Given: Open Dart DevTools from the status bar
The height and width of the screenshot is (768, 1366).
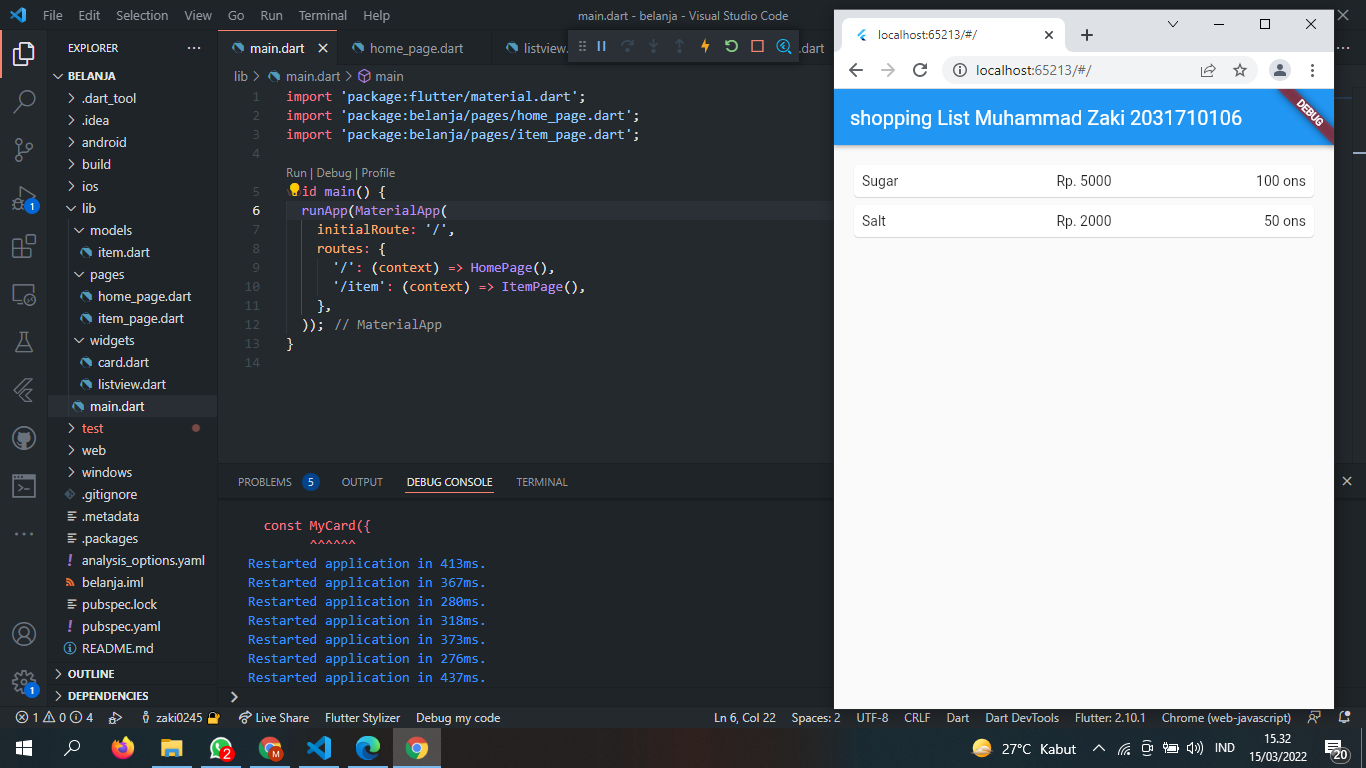Looking at the screenshot, I should pyautogui.click(x=1021, y=717).
